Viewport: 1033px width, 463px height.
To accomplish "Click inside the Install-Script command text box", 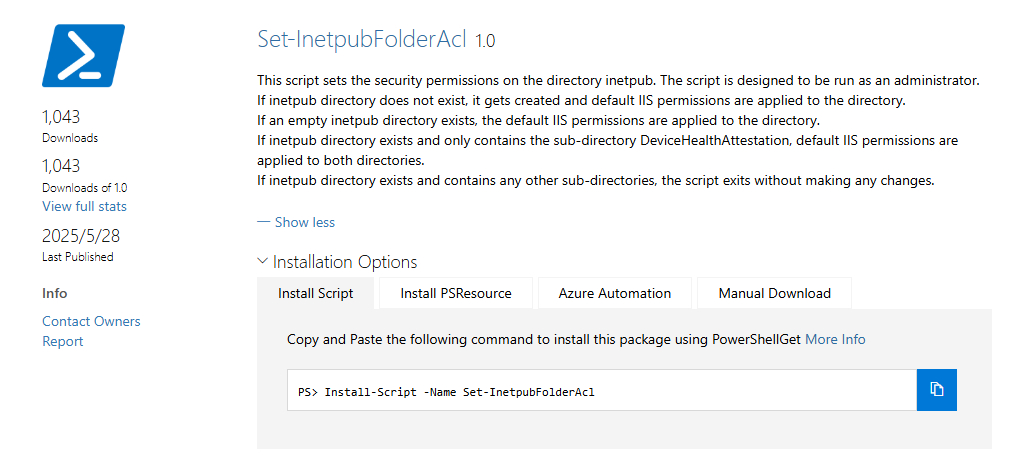I will tap(602, 390).
